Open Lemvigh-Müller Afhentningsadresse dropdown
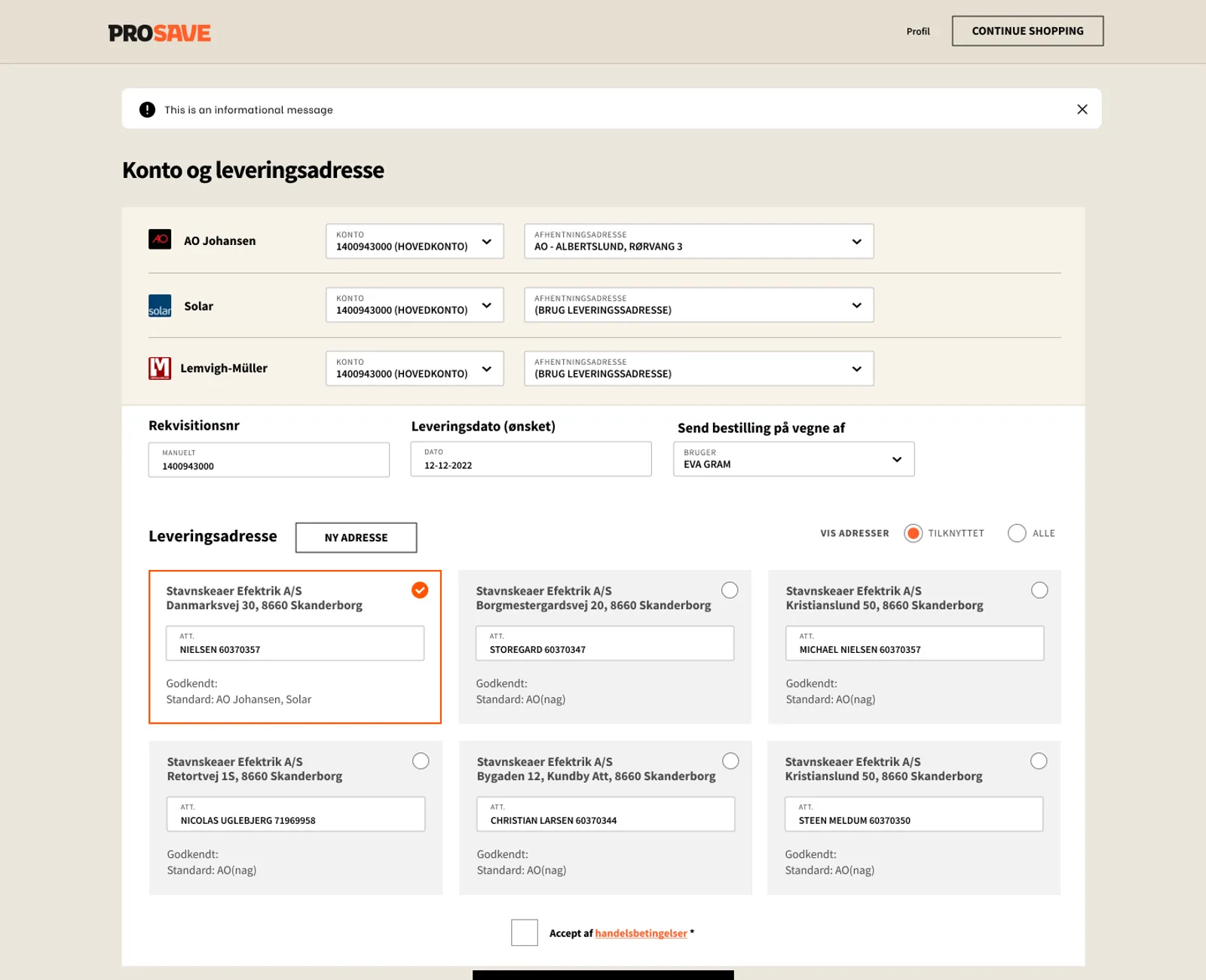The width and height of the screenshot is (1206, 980). [699, 369]
